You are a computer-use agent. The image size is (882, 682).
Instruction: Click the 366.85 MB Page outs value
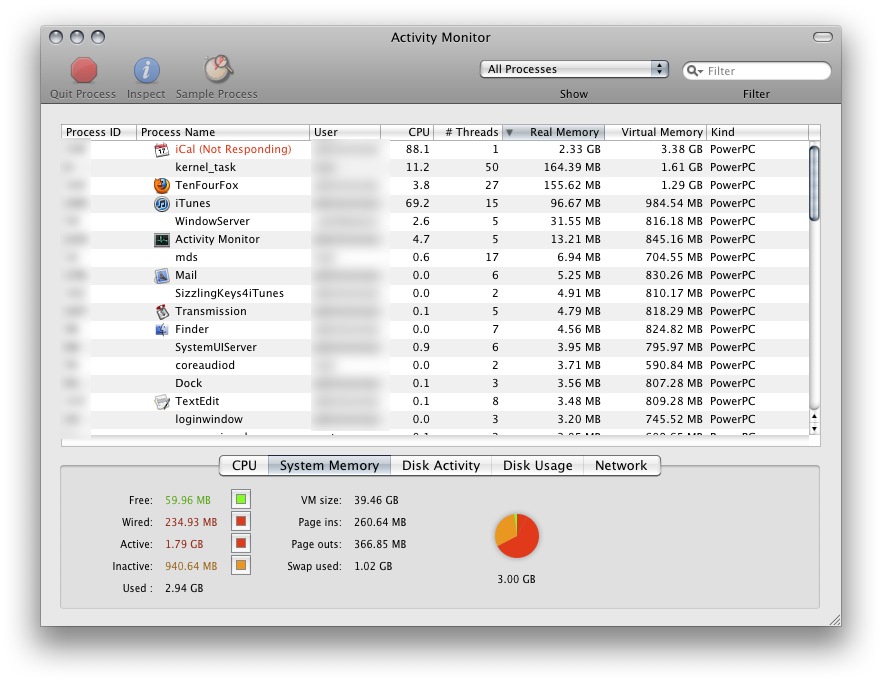(x=380, y=544)
